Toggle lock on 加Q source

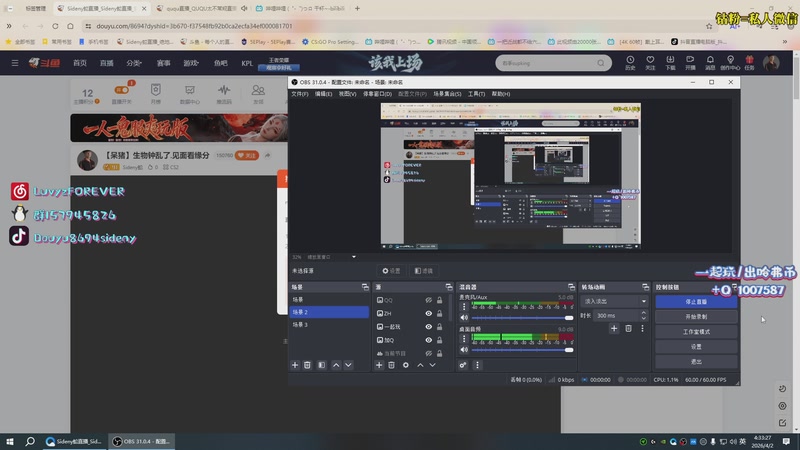pyautogui.click(x=439, y=340)
